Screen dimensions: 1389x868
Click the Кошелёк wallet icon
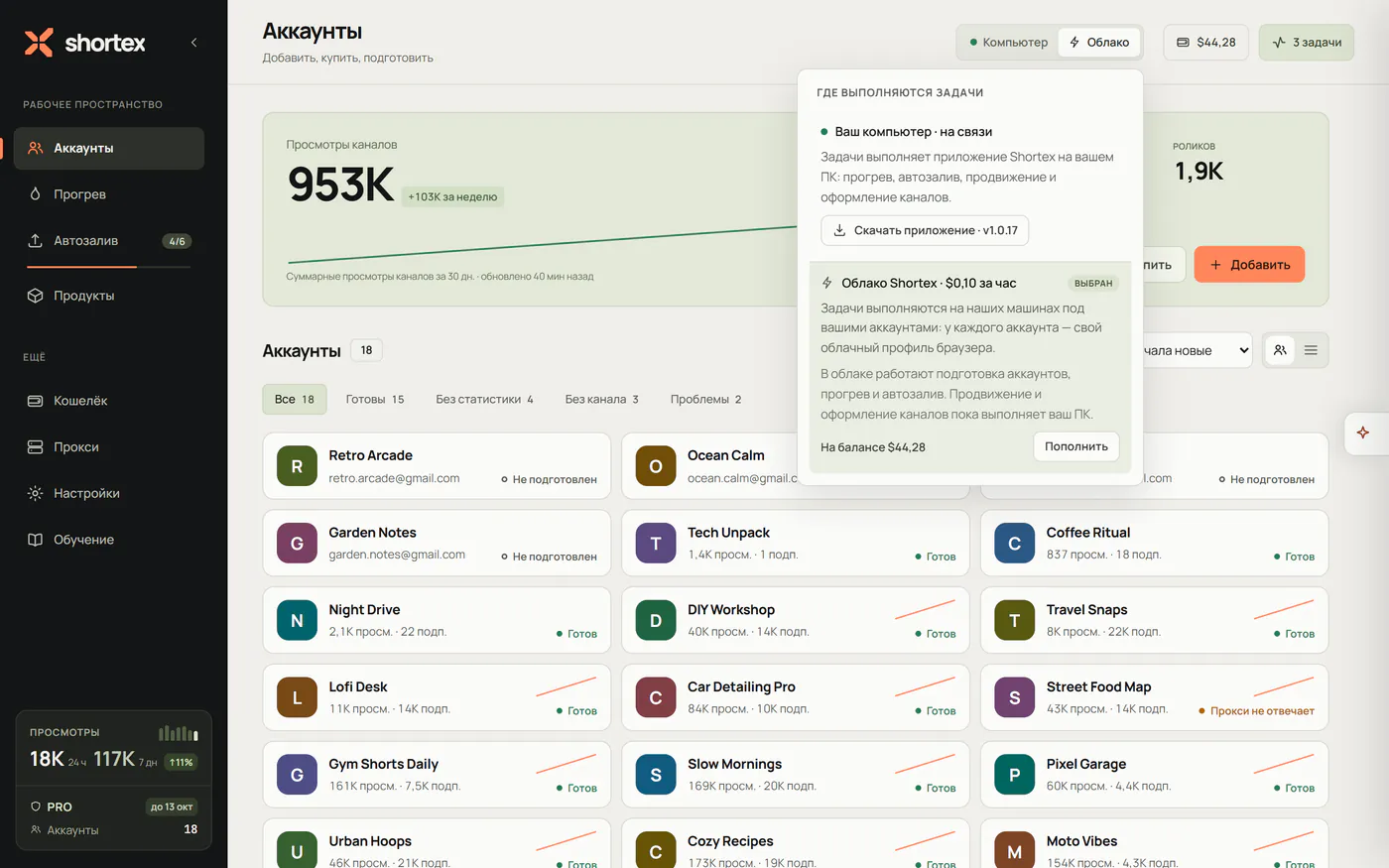(35, 401)
